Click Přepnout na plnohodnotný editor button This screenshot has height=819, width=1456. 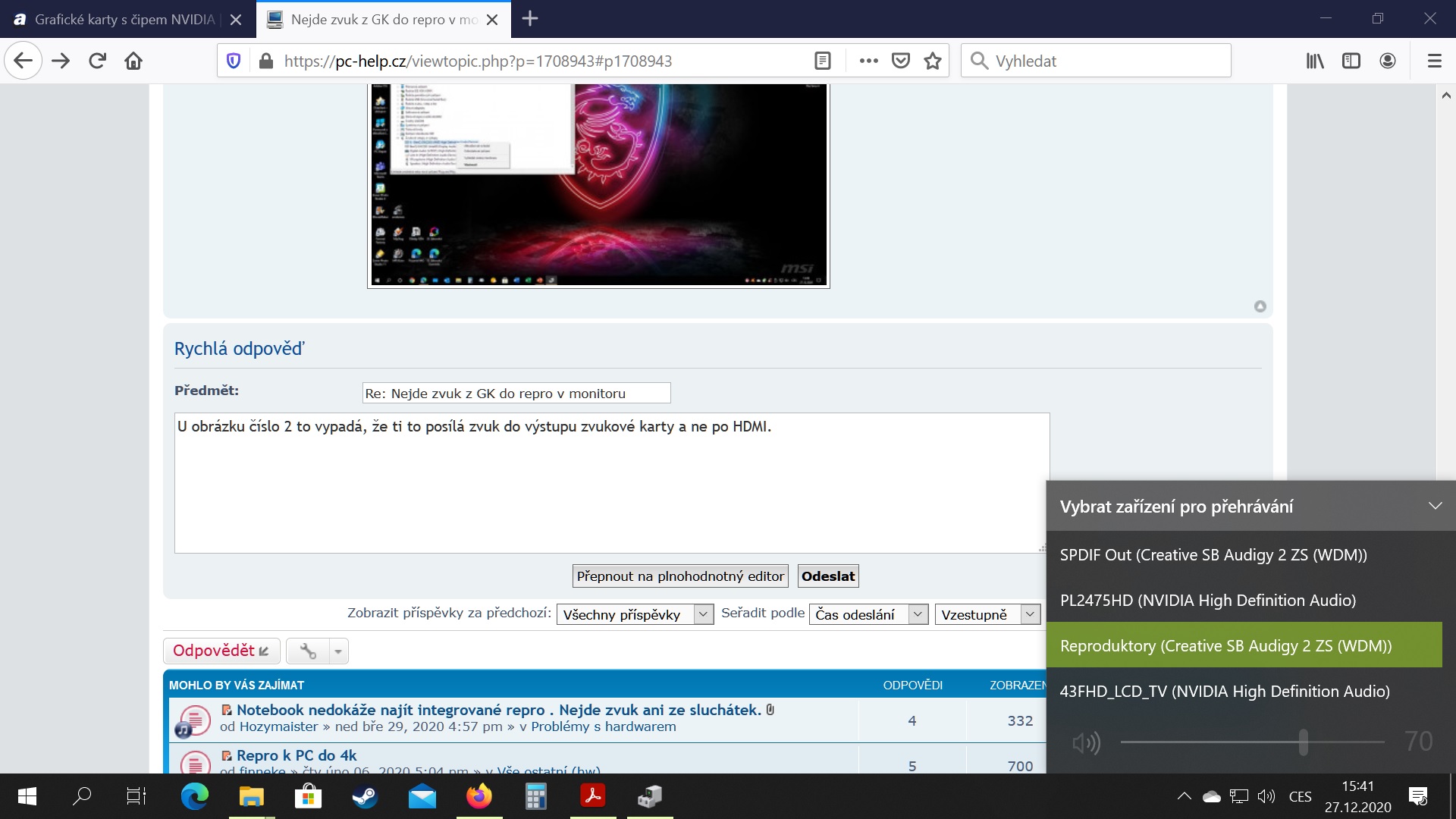(679, 576)
